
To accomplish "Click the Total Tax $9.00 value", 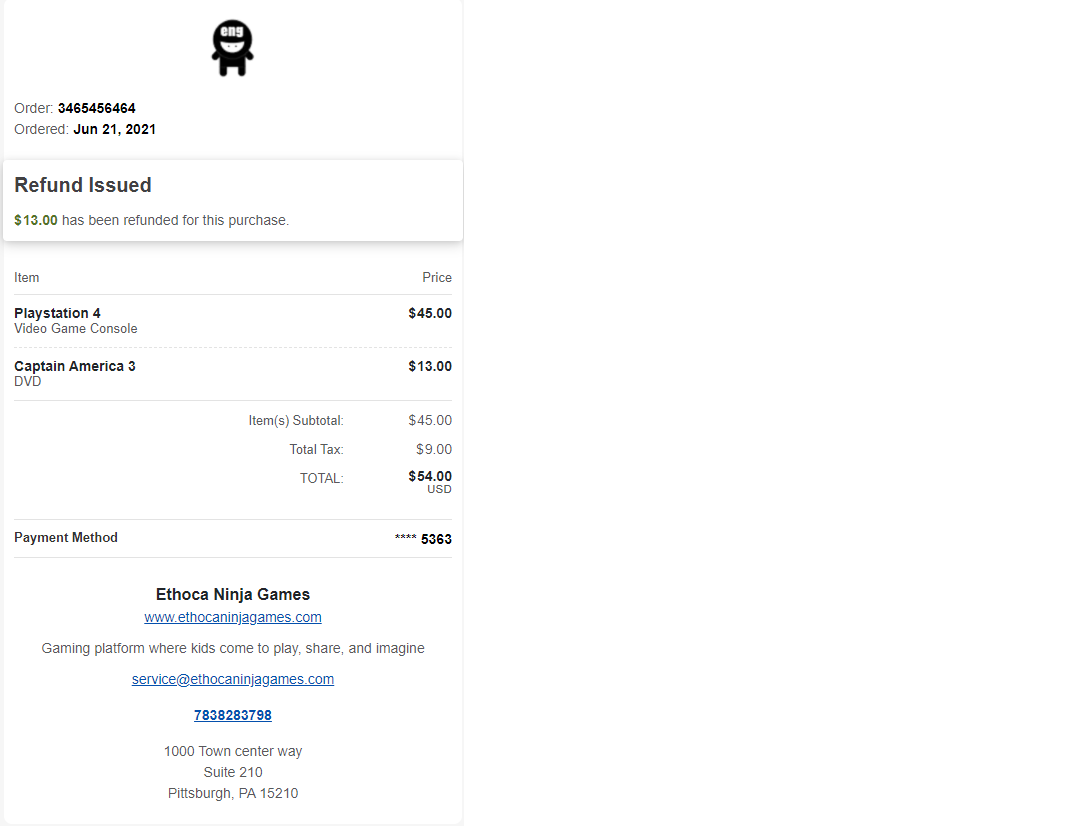I will point(434,449).
